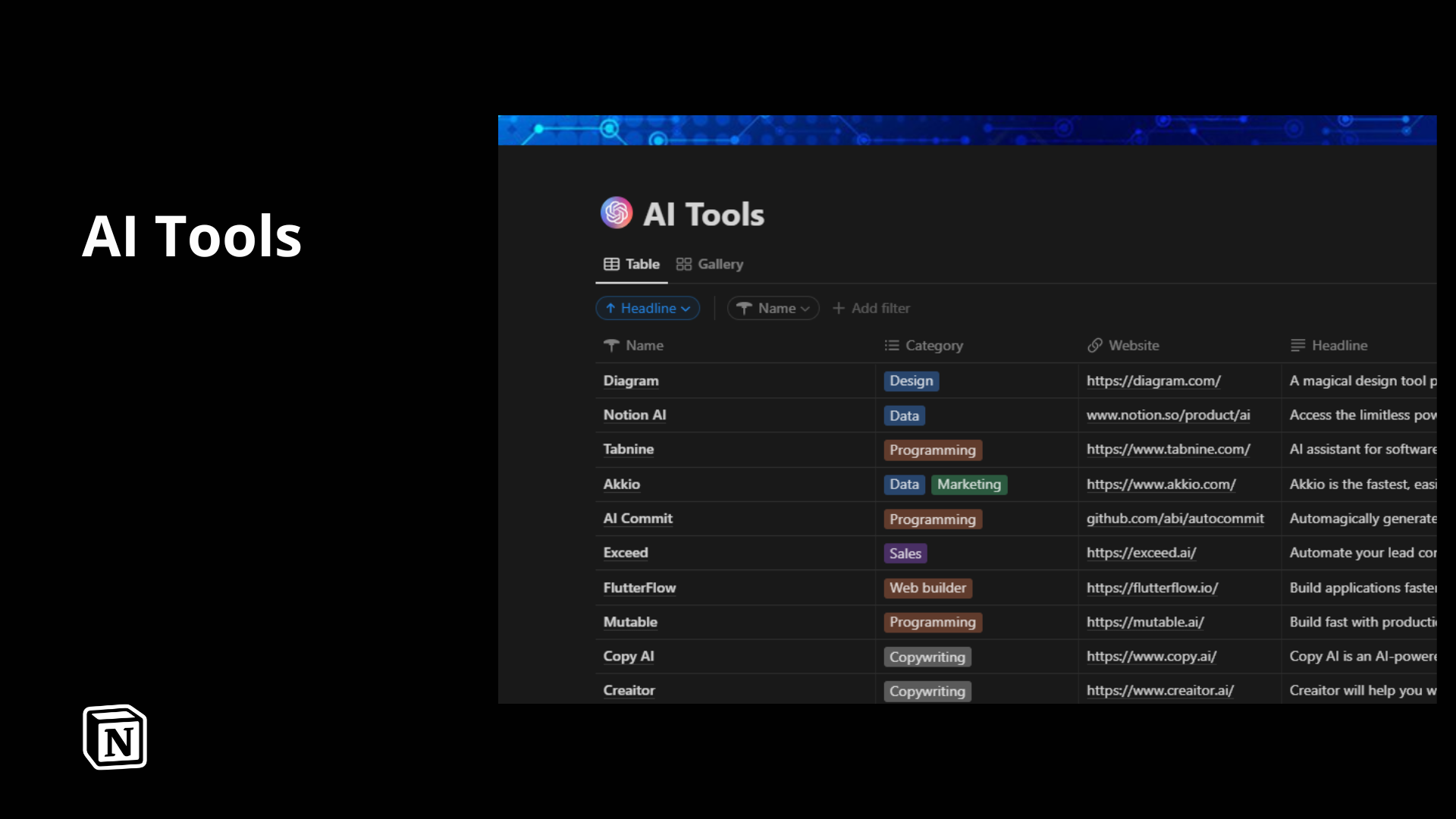Click the Web builder tag on FlutterFlow row
1456x819 pixels.
928,588
